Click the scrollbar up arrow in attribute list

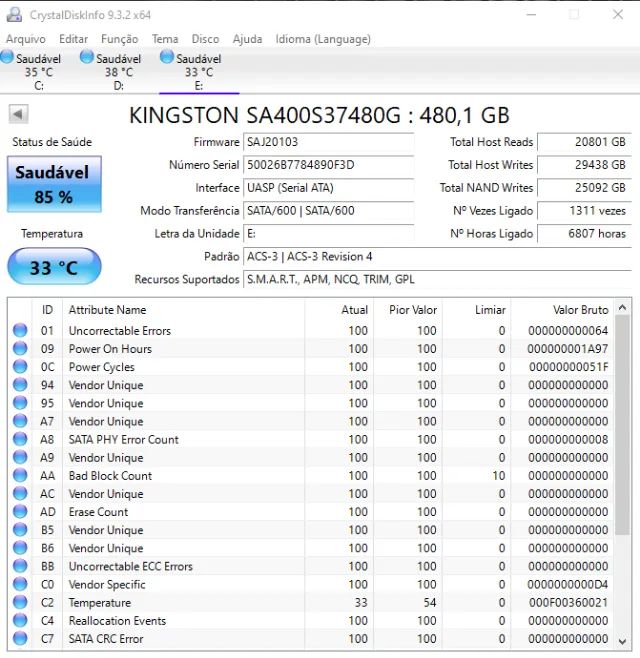tap(622, 308)
